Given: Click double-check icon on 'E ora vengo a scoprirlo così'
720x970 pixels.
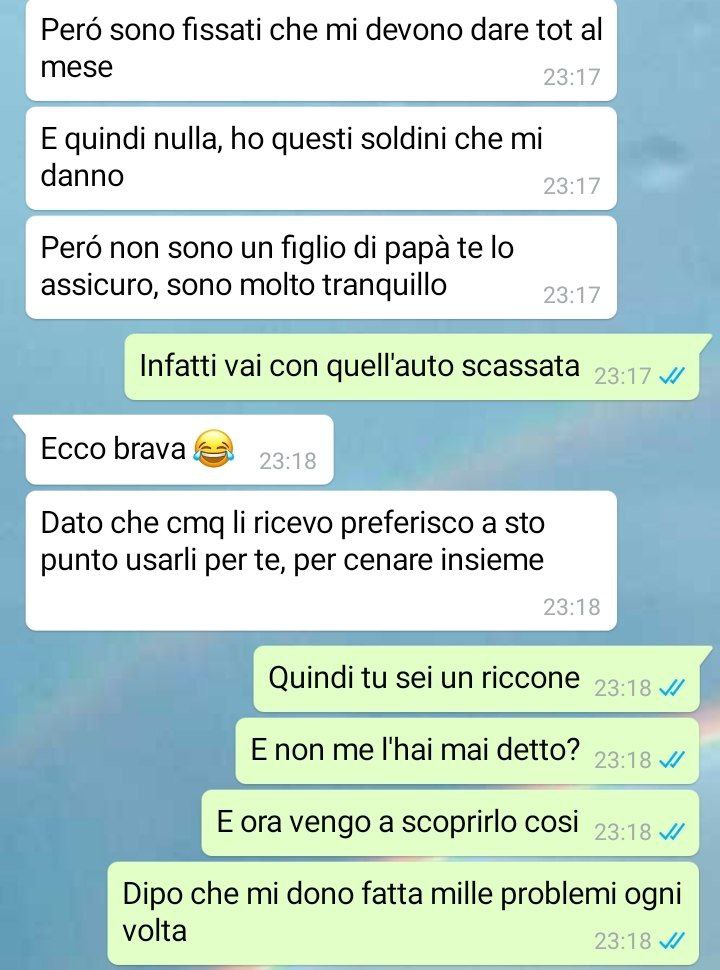Looking at the screenshot, I should click(x=672, y=831).
